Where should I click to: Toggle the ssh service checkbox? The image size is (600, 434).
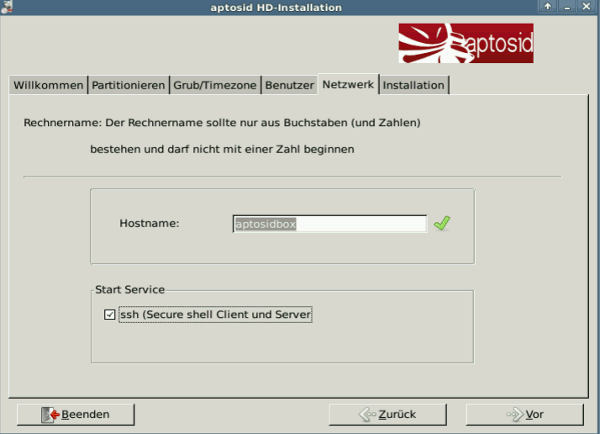coord(109,315)
